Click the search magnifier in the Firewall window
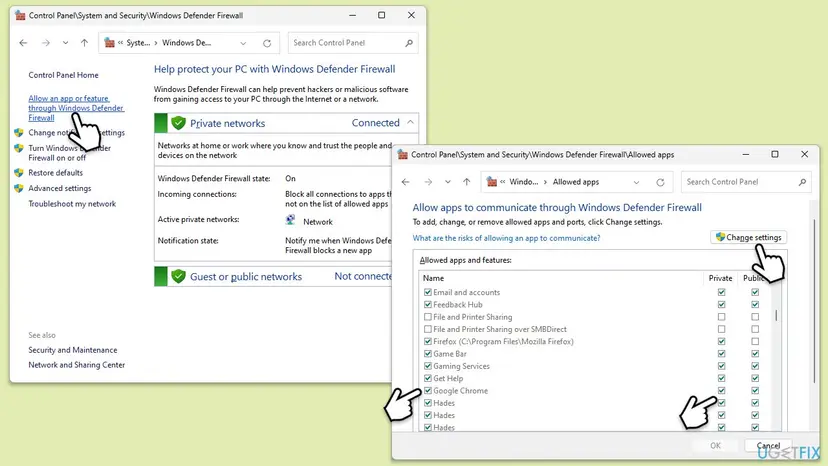828x466 pixels. coord(409,43)
